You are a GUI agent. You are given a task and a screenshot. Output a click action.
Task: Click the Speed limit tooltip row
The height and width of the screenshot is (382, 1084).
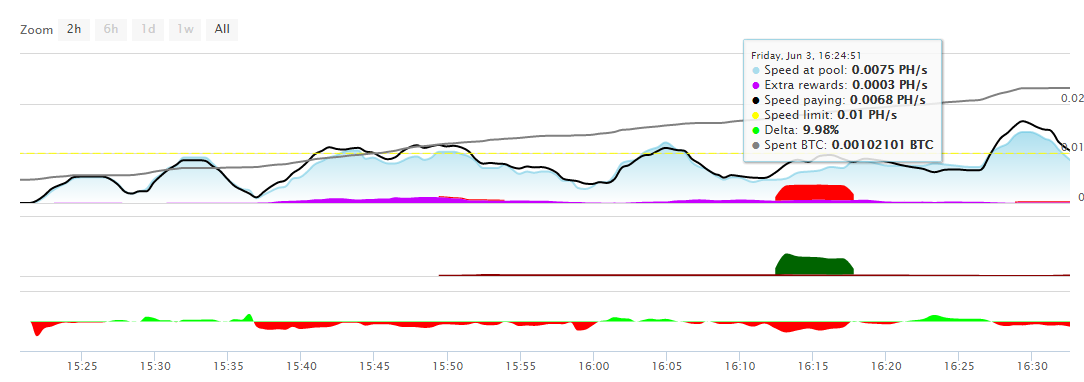(x=824, y=115)
